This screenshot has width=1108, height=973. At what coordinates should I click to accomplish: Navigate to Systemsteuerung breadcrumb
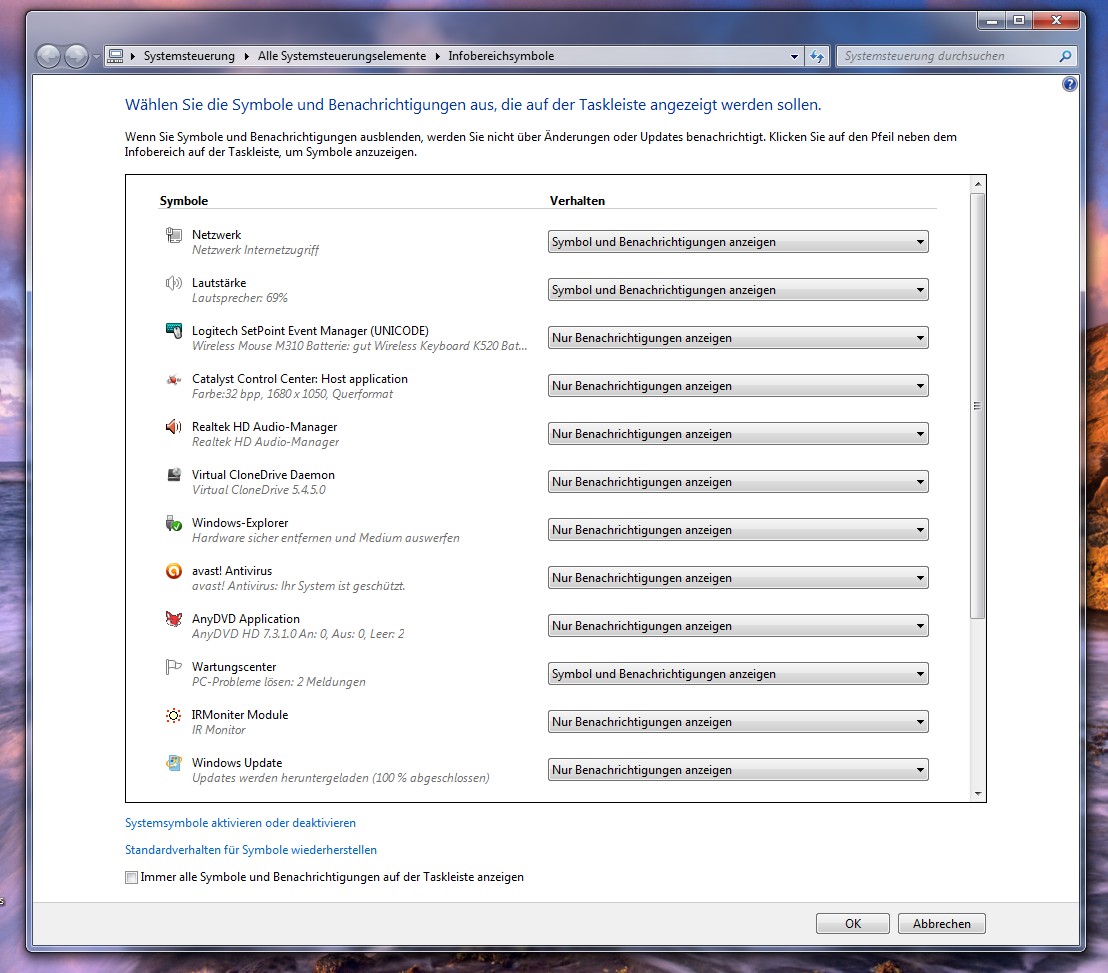click(x=189, y=56)
